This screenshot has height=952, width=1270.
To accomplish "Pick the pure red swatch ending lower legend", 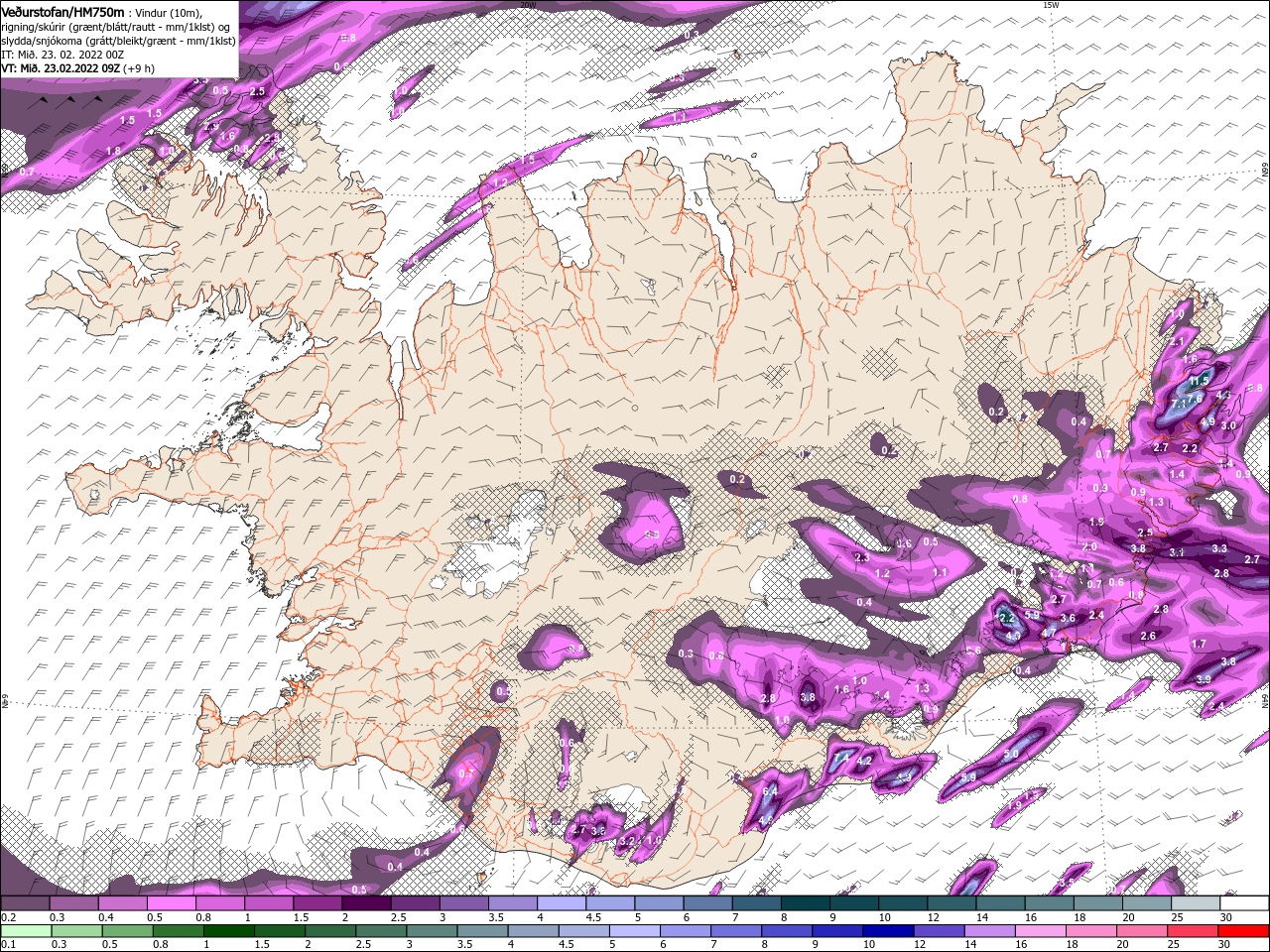I will click(x=1244, y=931).
